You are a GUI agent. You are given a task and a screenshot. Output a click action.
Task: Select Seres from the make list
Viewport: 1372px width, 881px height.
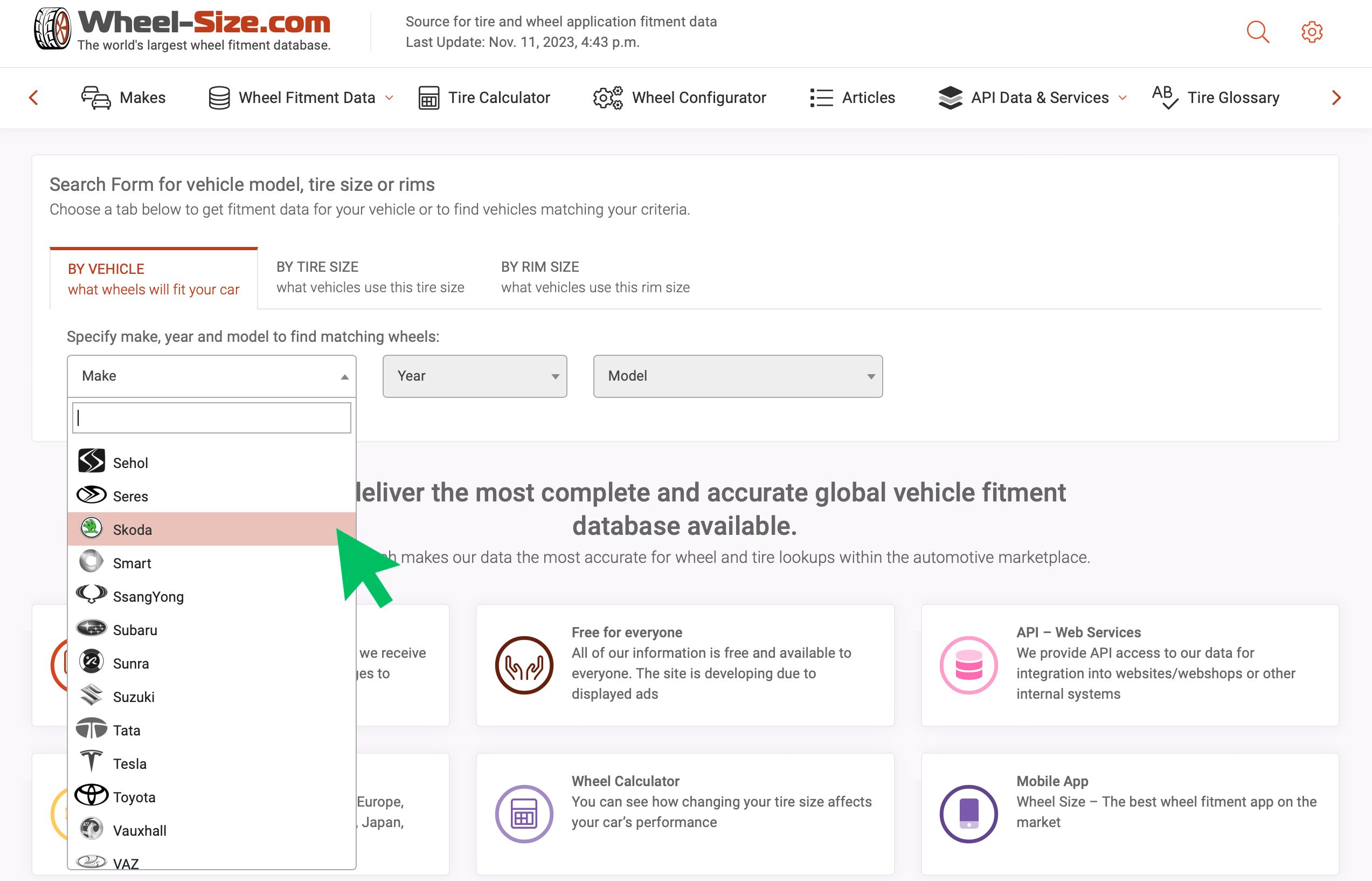click(x=212, y=496)
